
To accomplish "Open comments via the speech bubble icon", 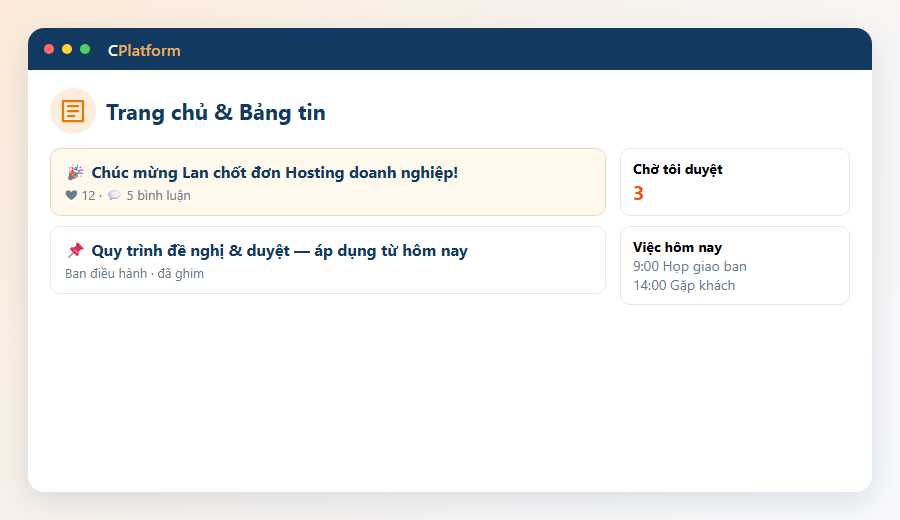I will 114,195.
